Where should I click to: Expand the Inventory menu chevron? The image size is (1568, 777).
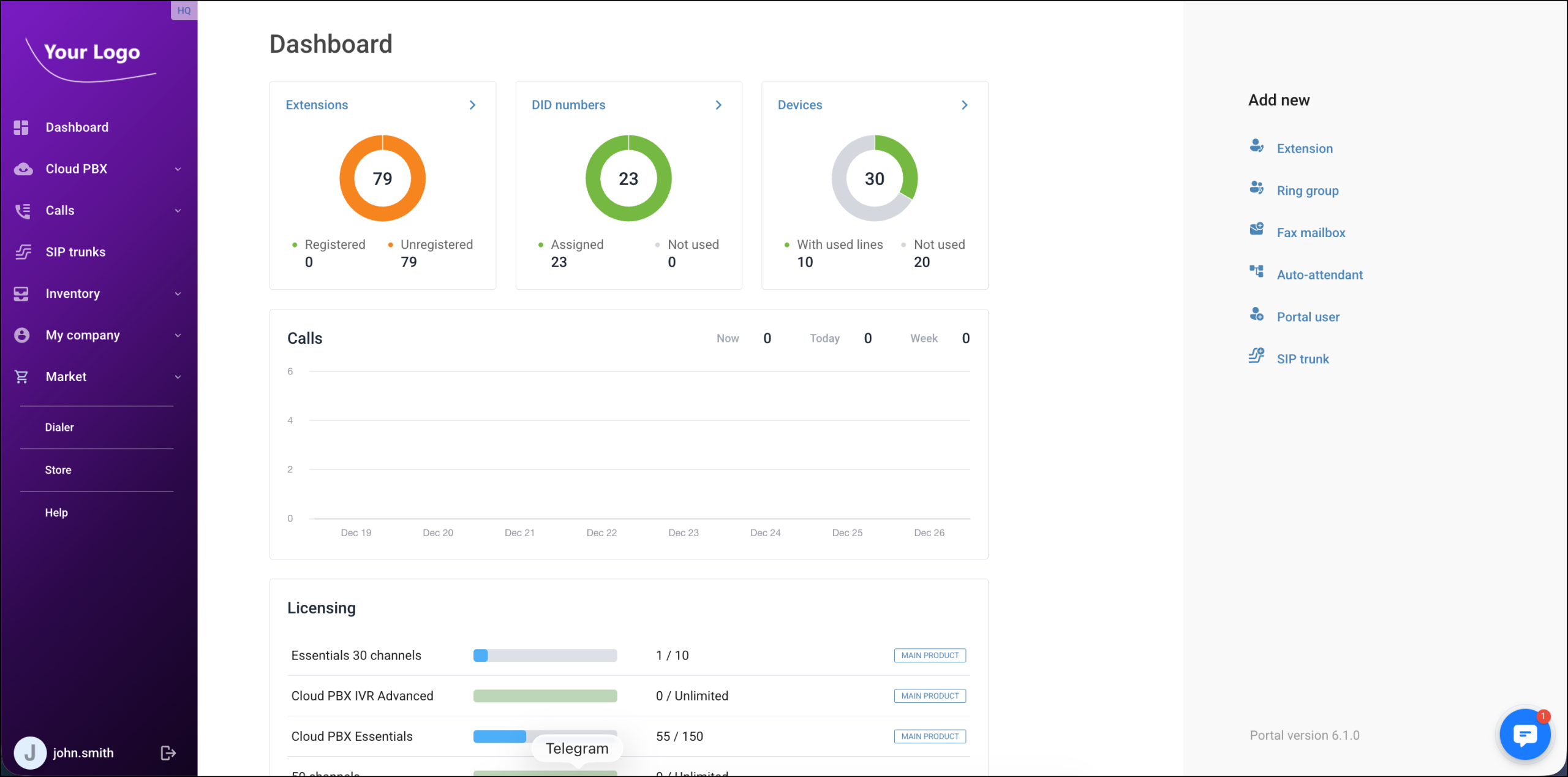[x=178, y=294]
